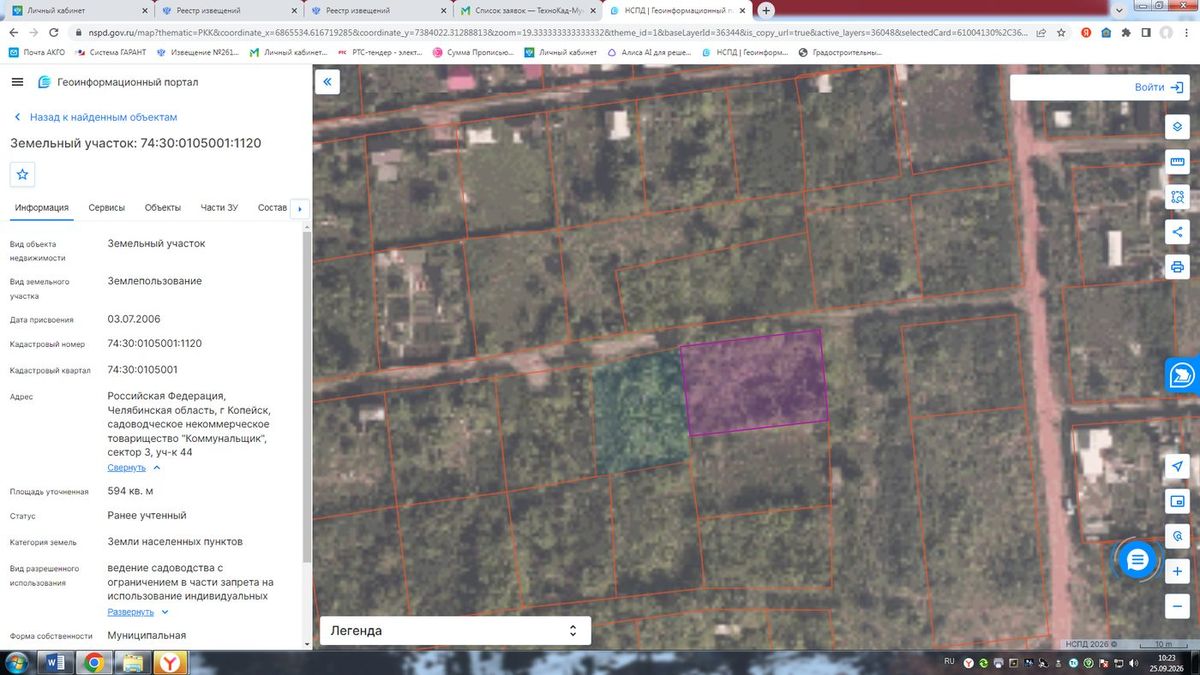Viewport: 1200px width, 675px height.
Task: Switch to the Информация tab
Action: [41, 208]
